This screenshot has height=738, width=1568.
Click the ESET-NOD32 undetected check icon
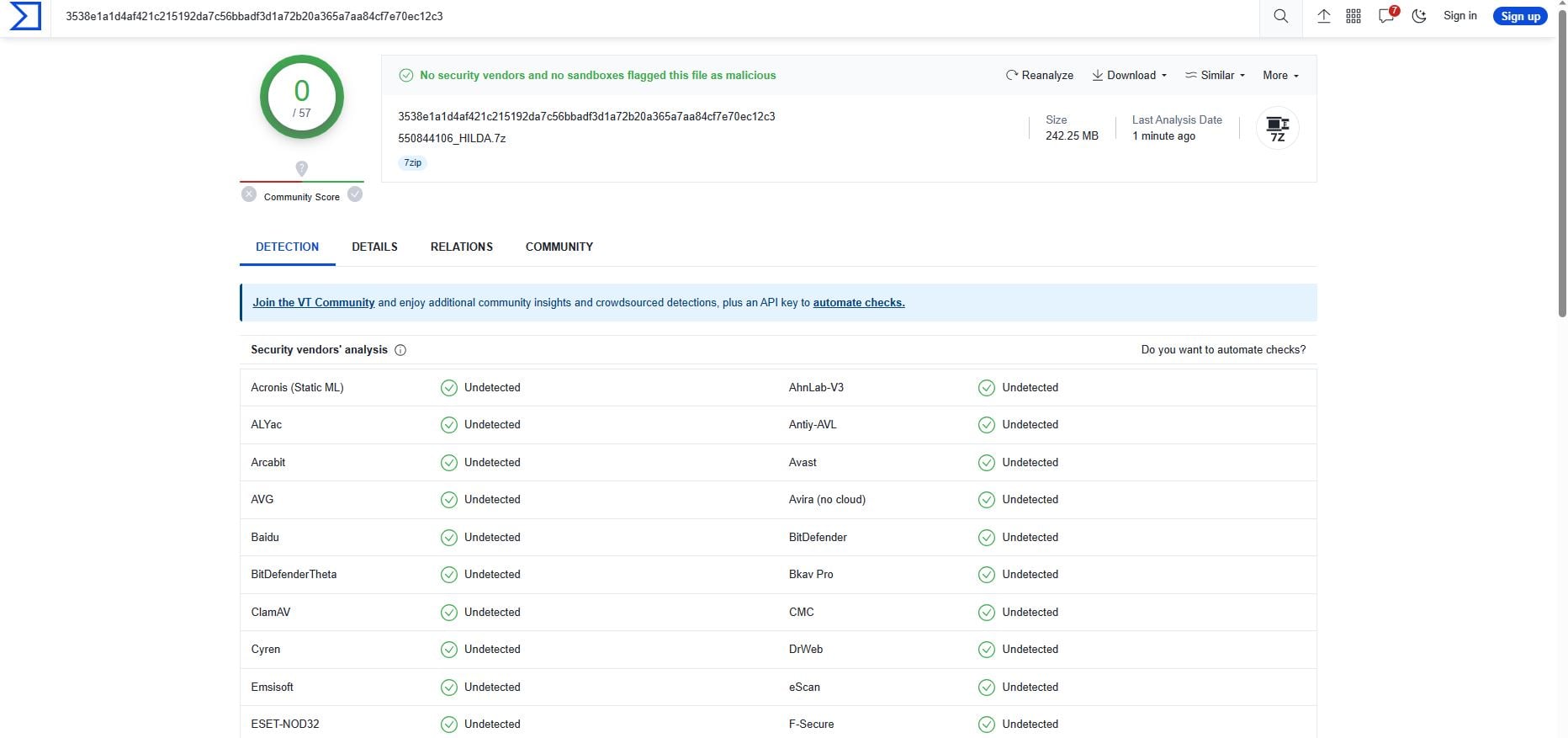(x=449, y=725)
